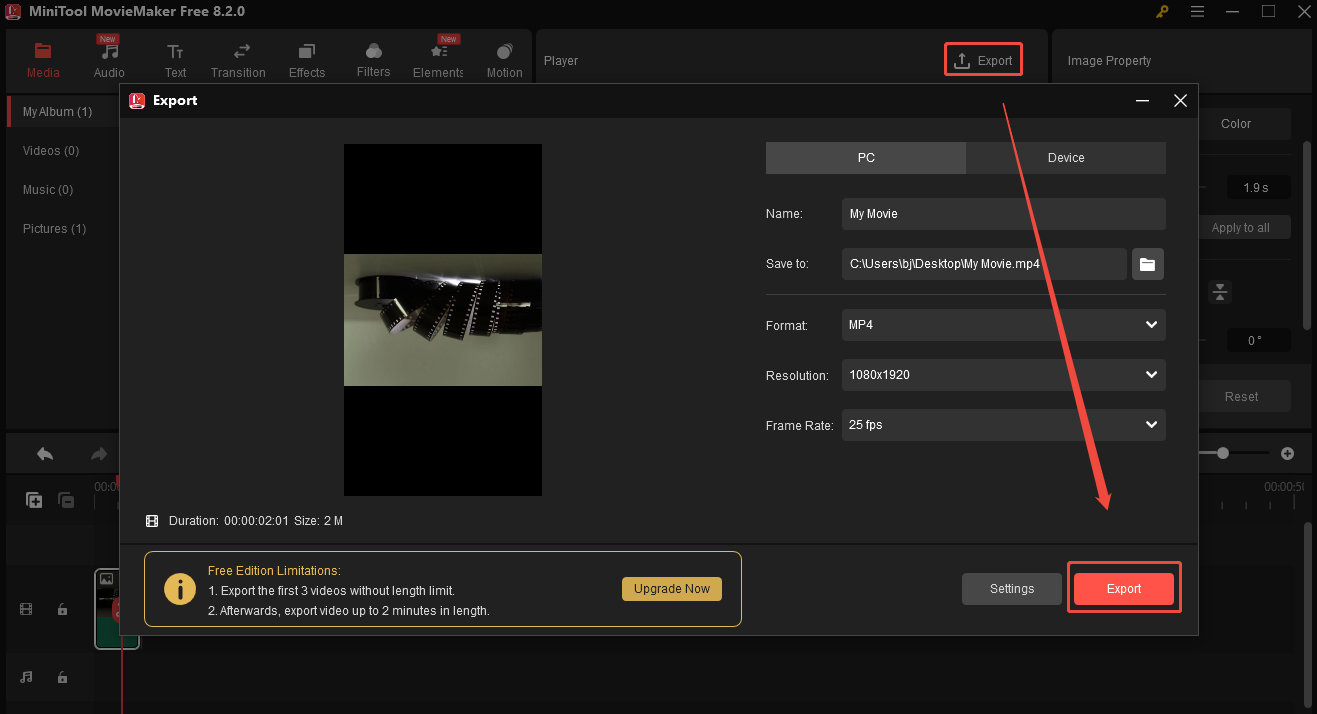Click the rotation field showing 0°
The image size is (1317, 714).
click(x=1258, y=341)
